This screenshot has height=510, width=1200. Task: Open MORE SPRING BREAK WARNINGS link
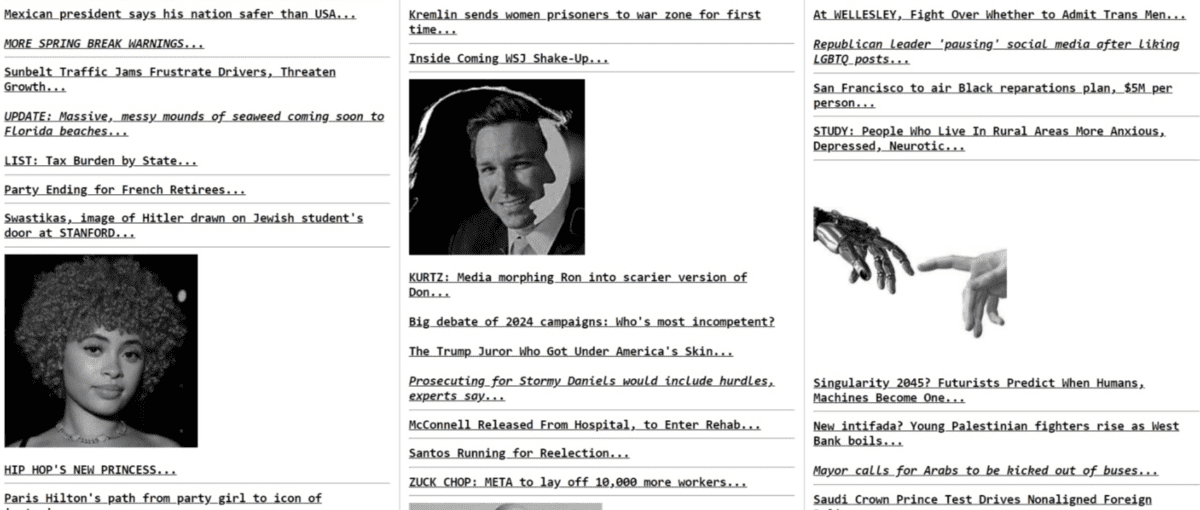[104, 44]
